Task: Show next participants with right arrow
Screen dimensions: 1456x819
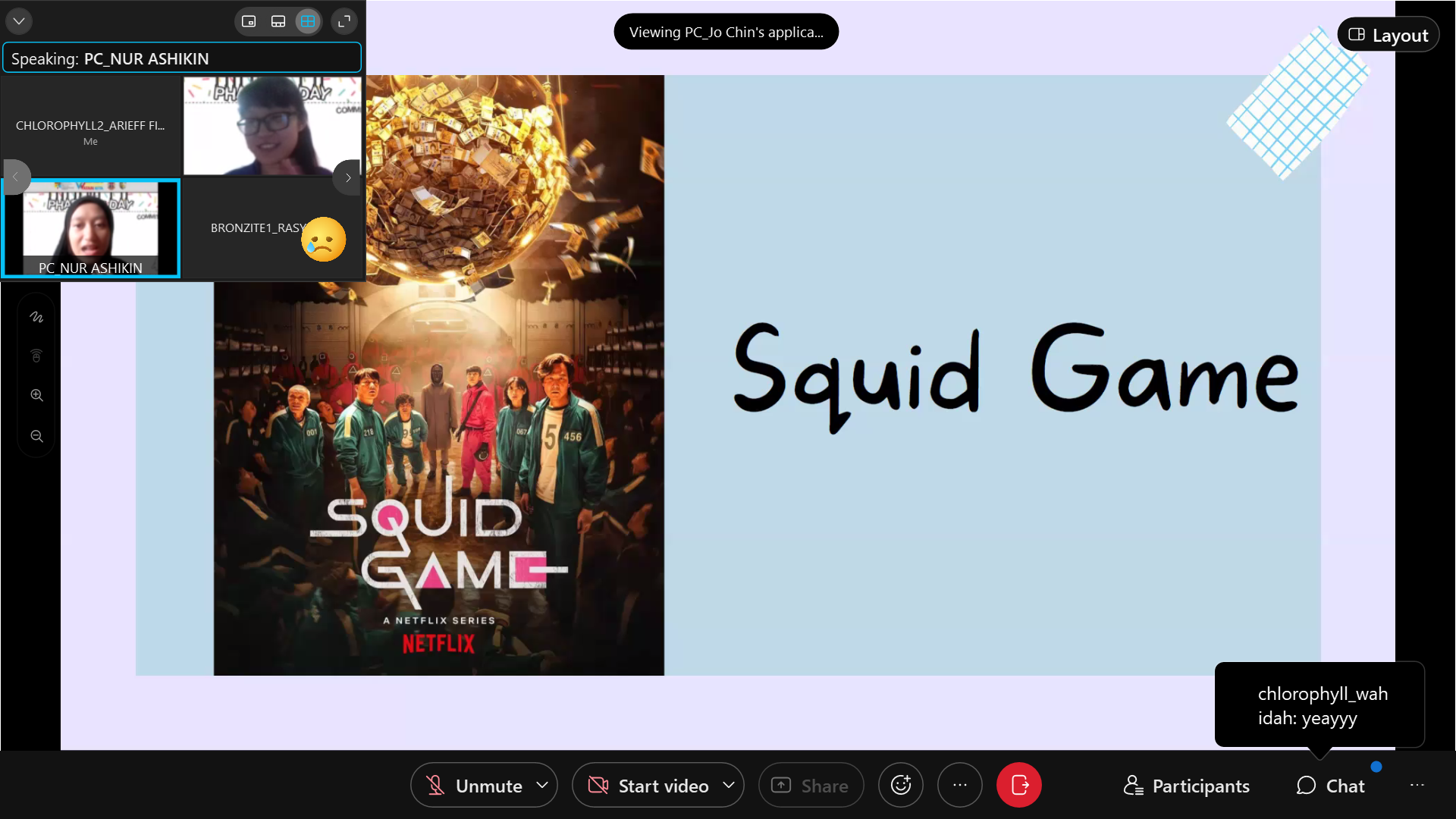Action: tap(348, 177)
